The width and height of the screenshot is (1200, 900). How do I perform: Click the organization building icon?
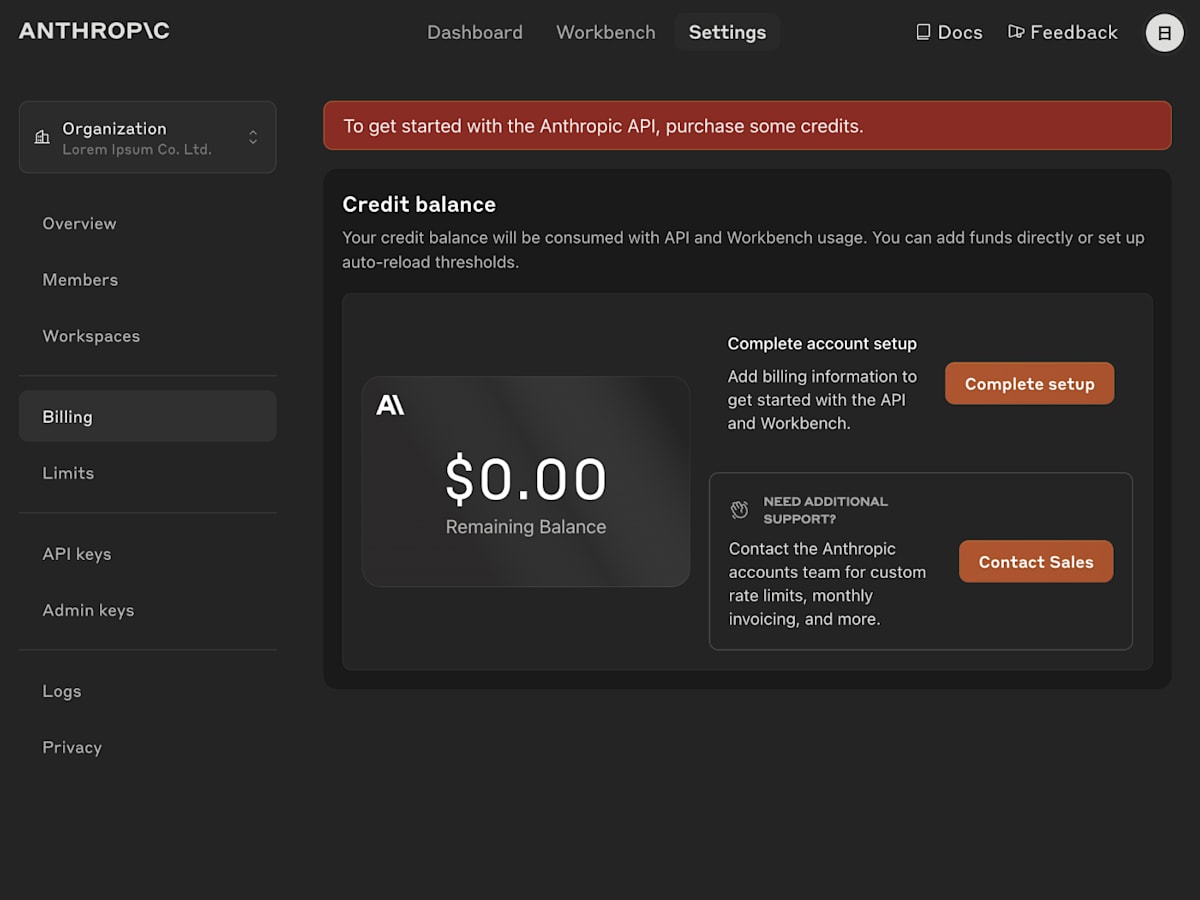(x=42, y=137)
